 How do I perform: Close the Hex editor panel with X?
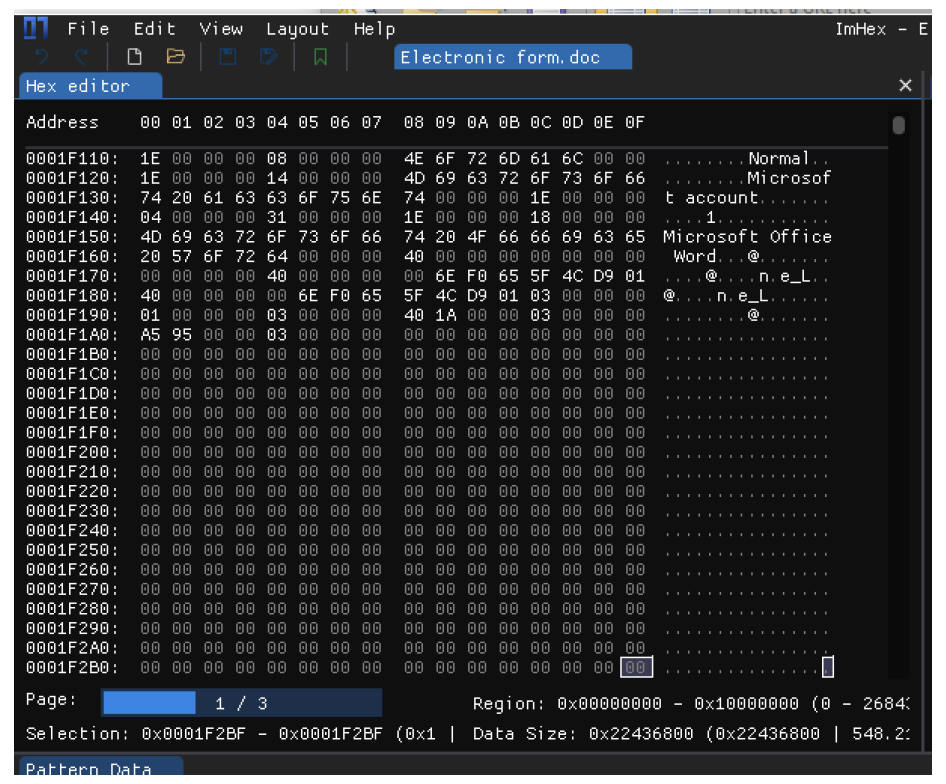pyautogui.click(x=905, y=86)
